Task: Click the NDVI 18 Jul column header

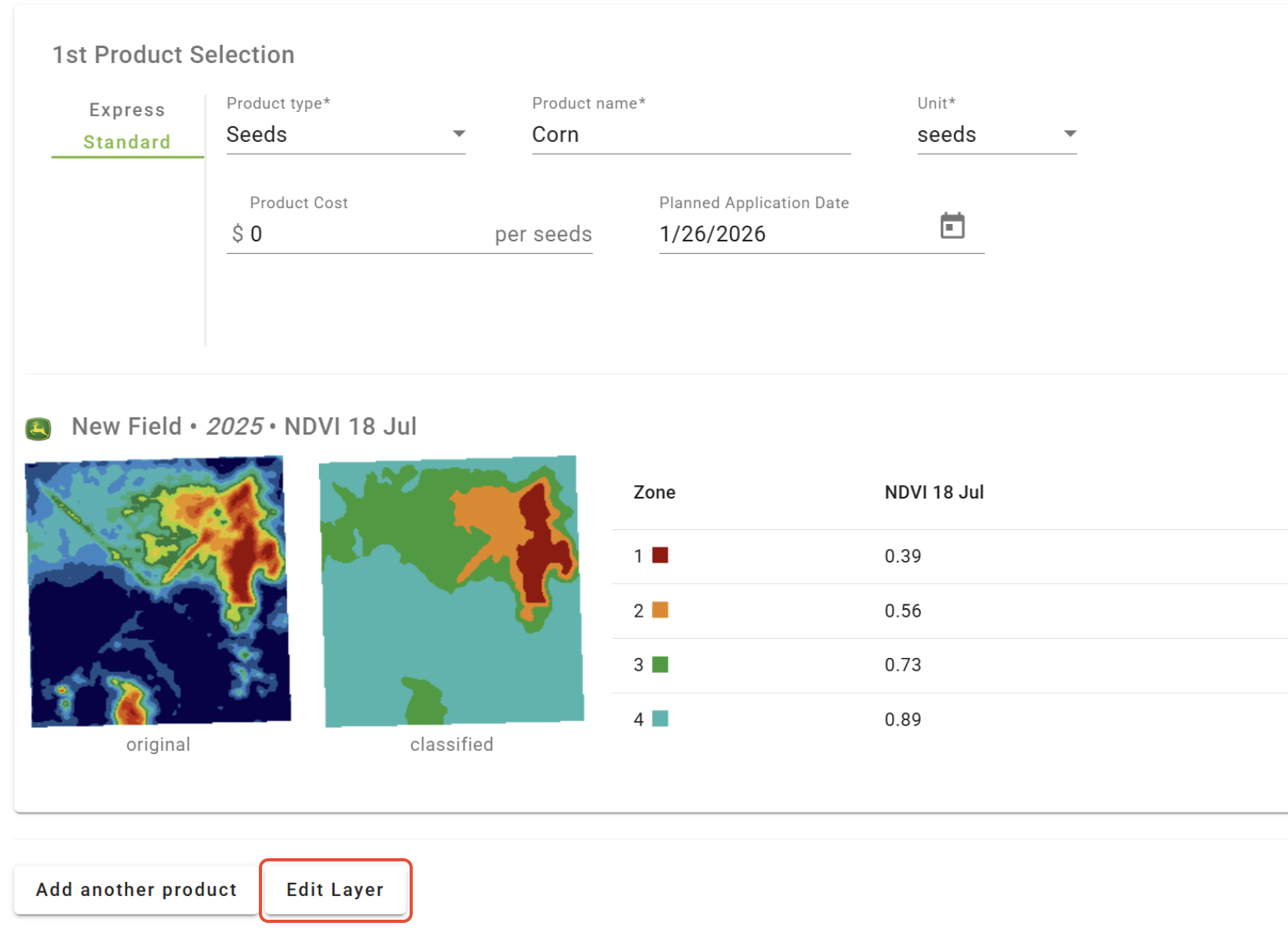Action: [934, 492]
